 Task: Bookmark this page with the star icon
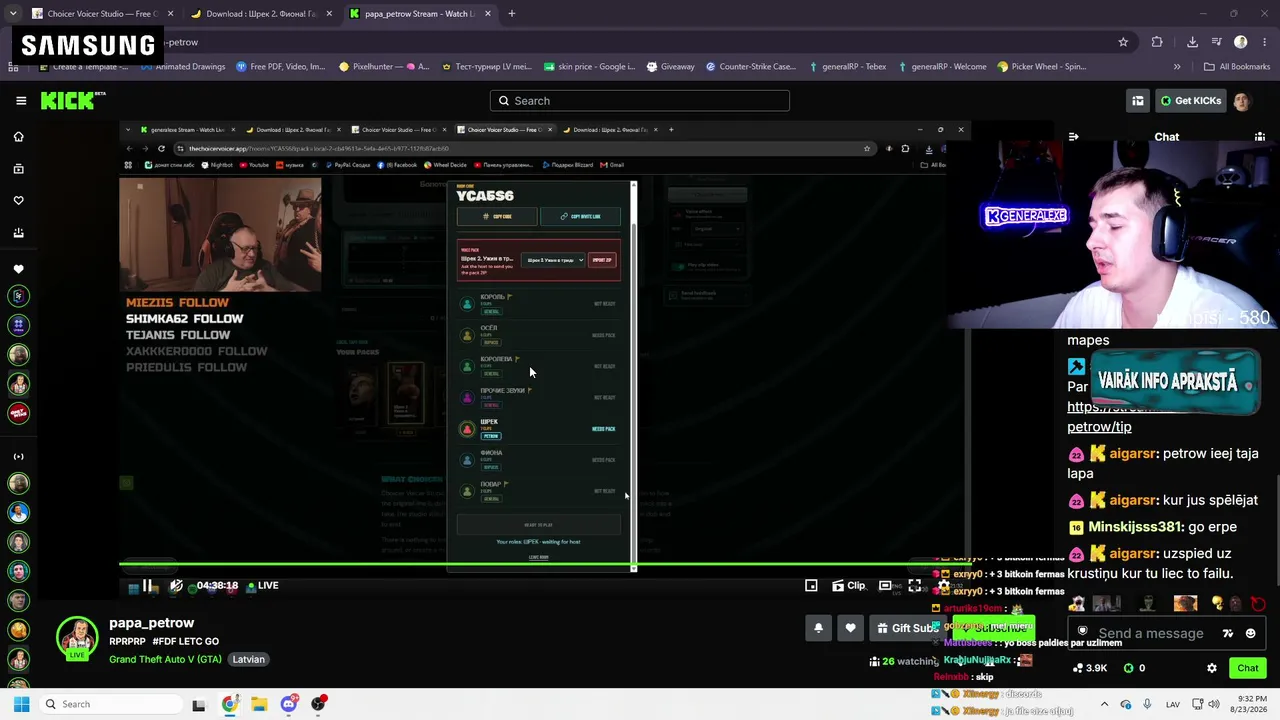coord(1123,42)
